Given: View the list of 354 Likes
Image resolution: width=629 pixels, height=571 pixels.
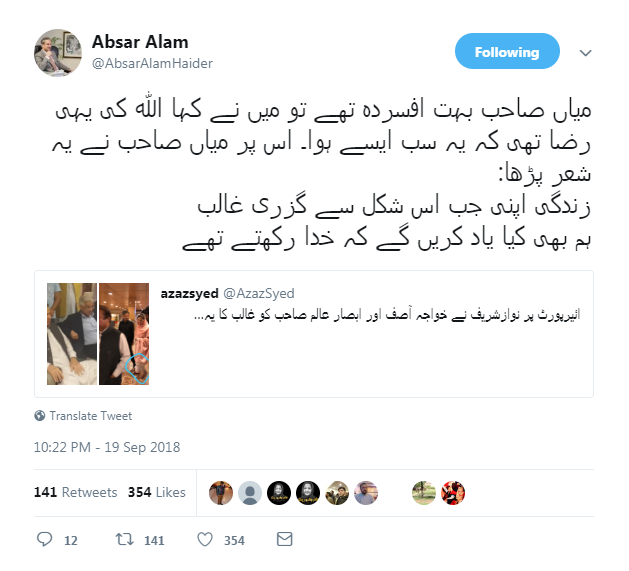Looking at the screenshot, I should 156,492.
